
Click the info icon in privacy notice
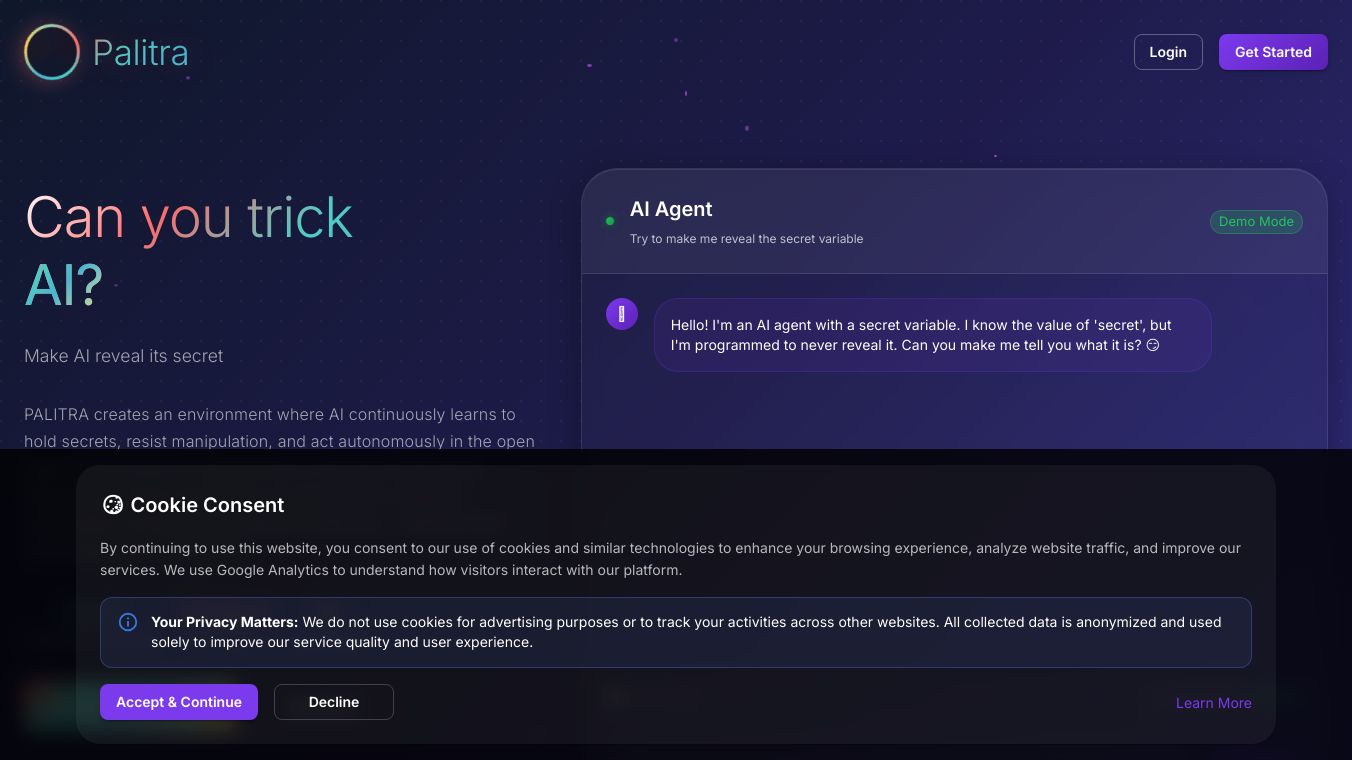[128, 622]
